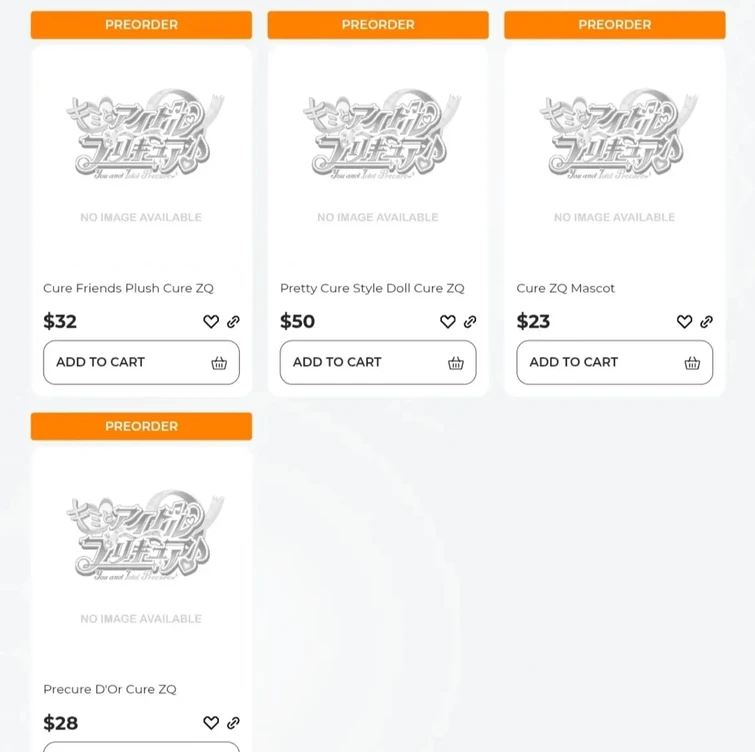The height and width of the screenshot is (752, 755).
Task: Wishlist the Precure D'Or Cure ZQ
Action: pyautogui.click(x=211, y=723)
